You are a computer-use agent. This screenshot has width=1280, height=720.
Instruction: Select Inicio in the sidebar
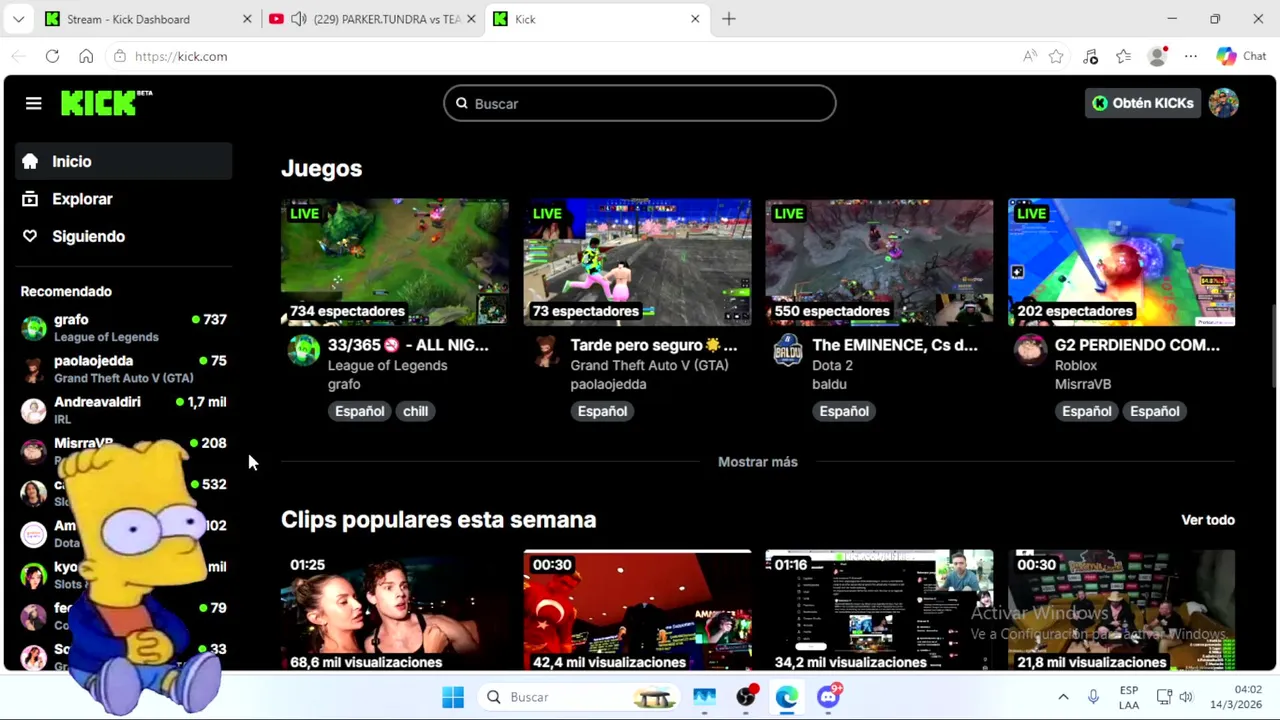124,161
